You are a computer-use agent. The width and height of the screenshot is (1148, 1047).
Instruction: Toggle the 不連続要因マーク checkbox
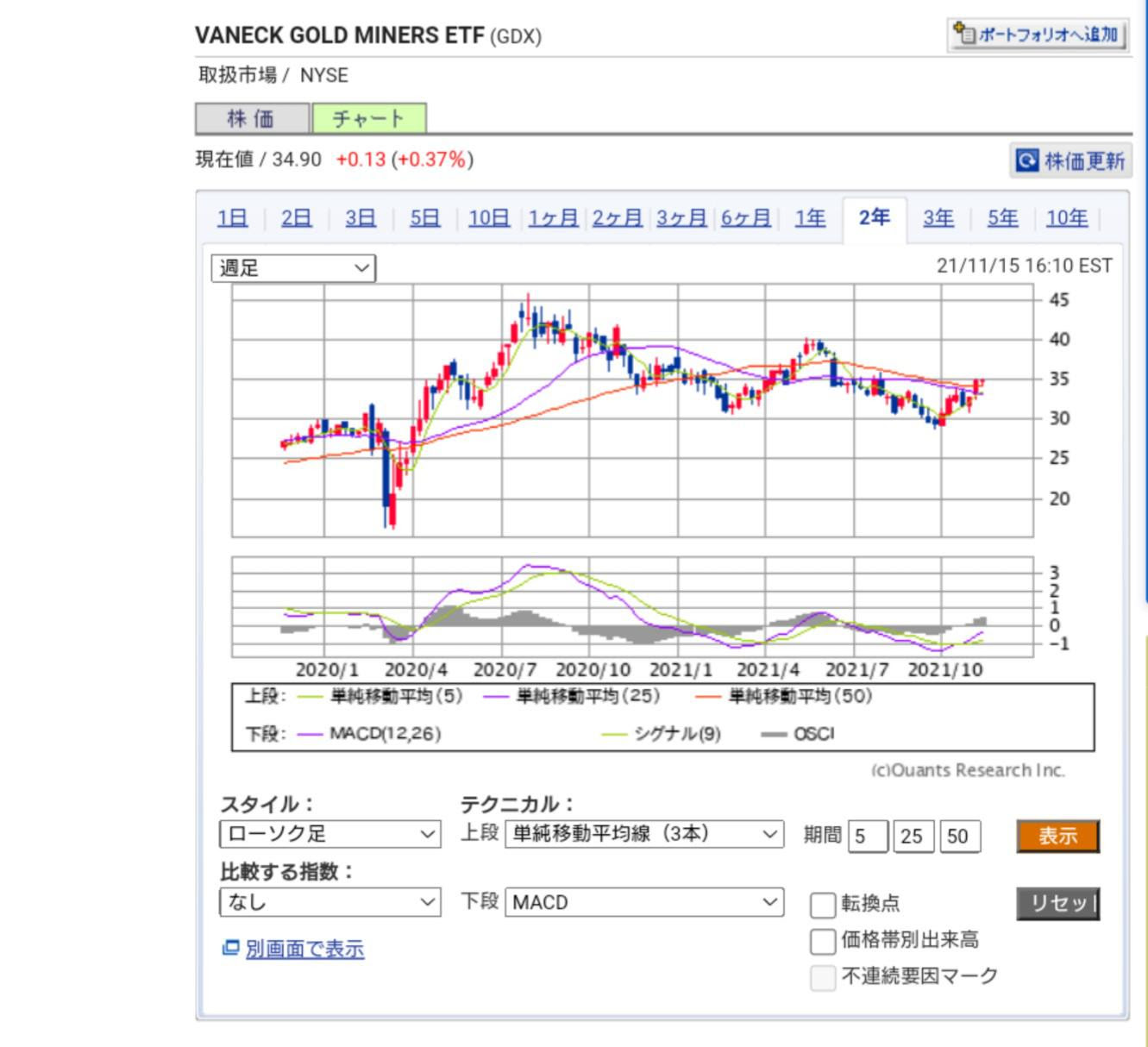(823, 977)
